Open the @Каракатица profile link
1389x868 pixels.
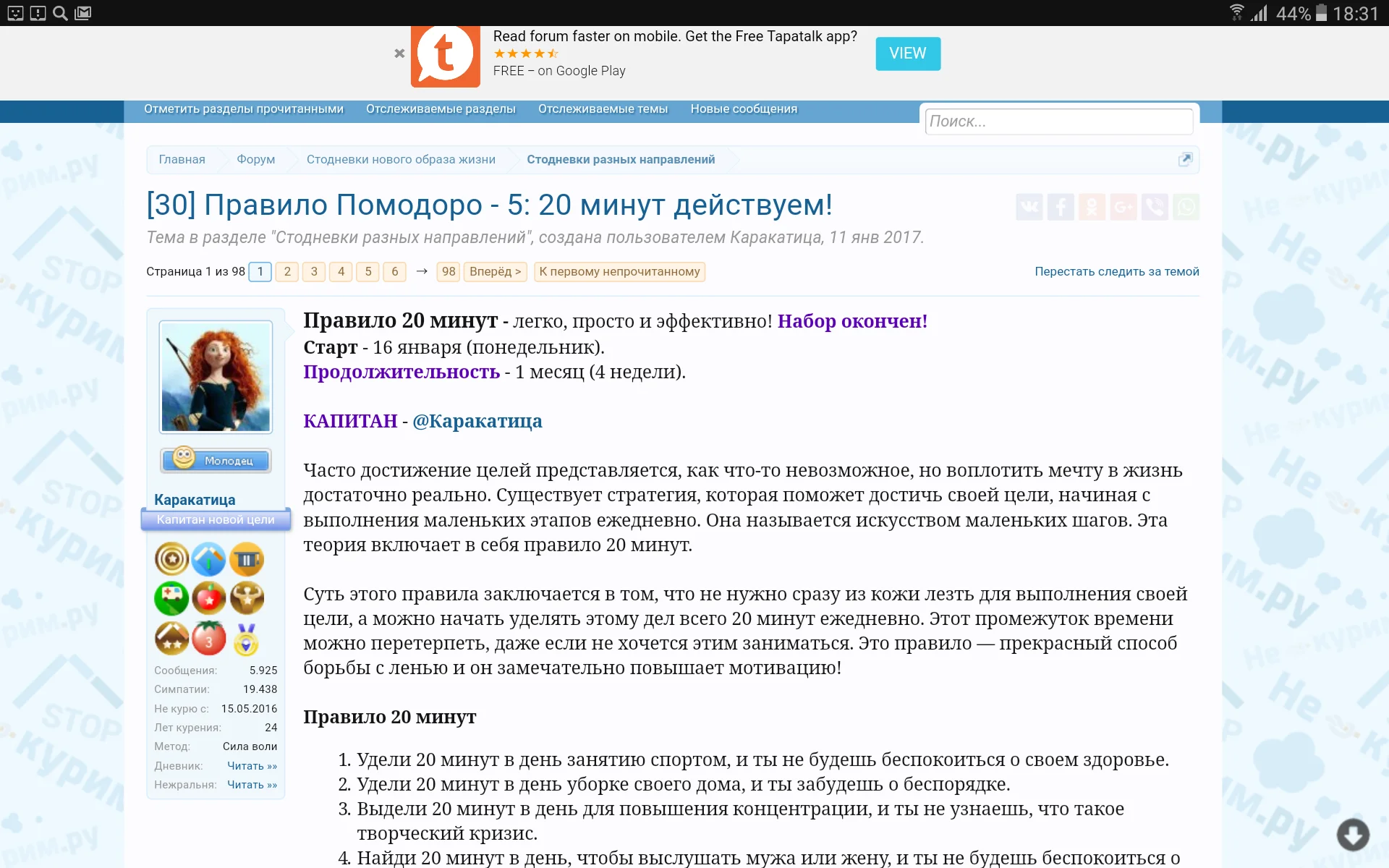(x=477, y=420)
